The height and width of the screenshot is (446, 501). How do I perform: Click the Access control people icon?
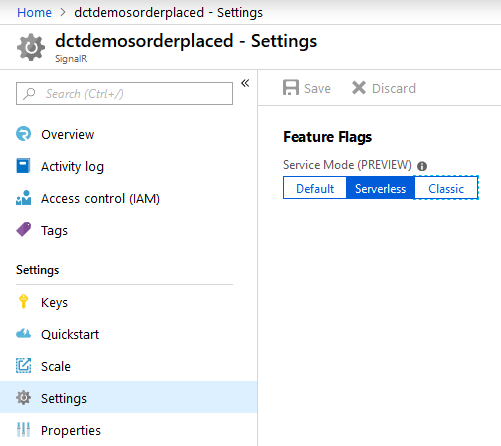click(x=23, y=198)
